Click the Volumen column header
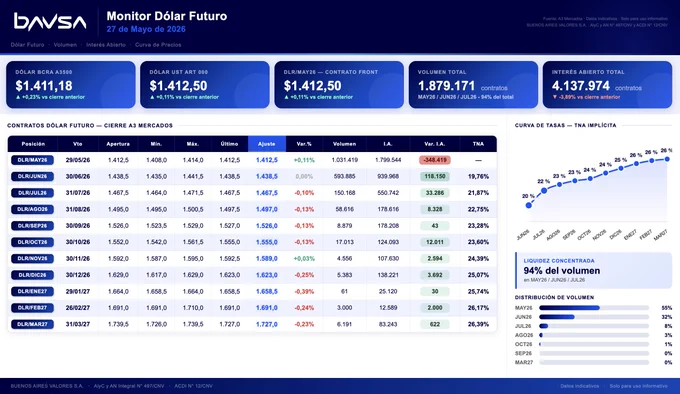This screenshot has height=394, width=680. tap(344, 144)
